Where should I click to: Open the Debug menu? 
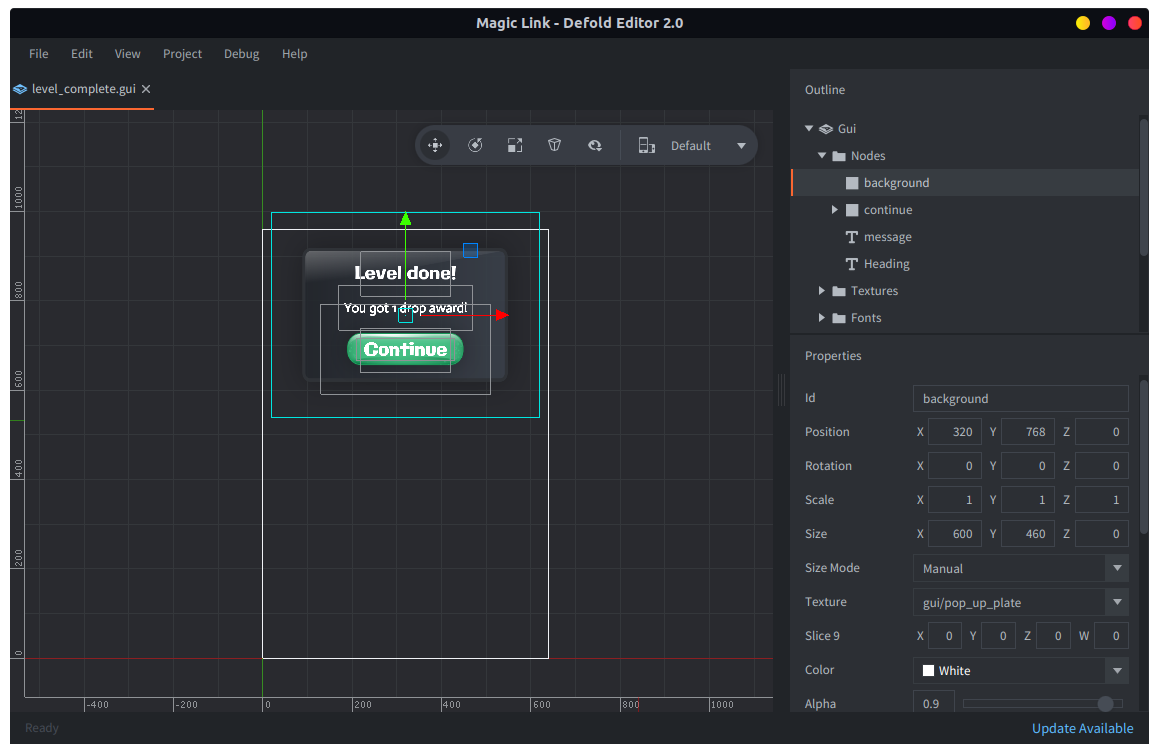(241, 54)
